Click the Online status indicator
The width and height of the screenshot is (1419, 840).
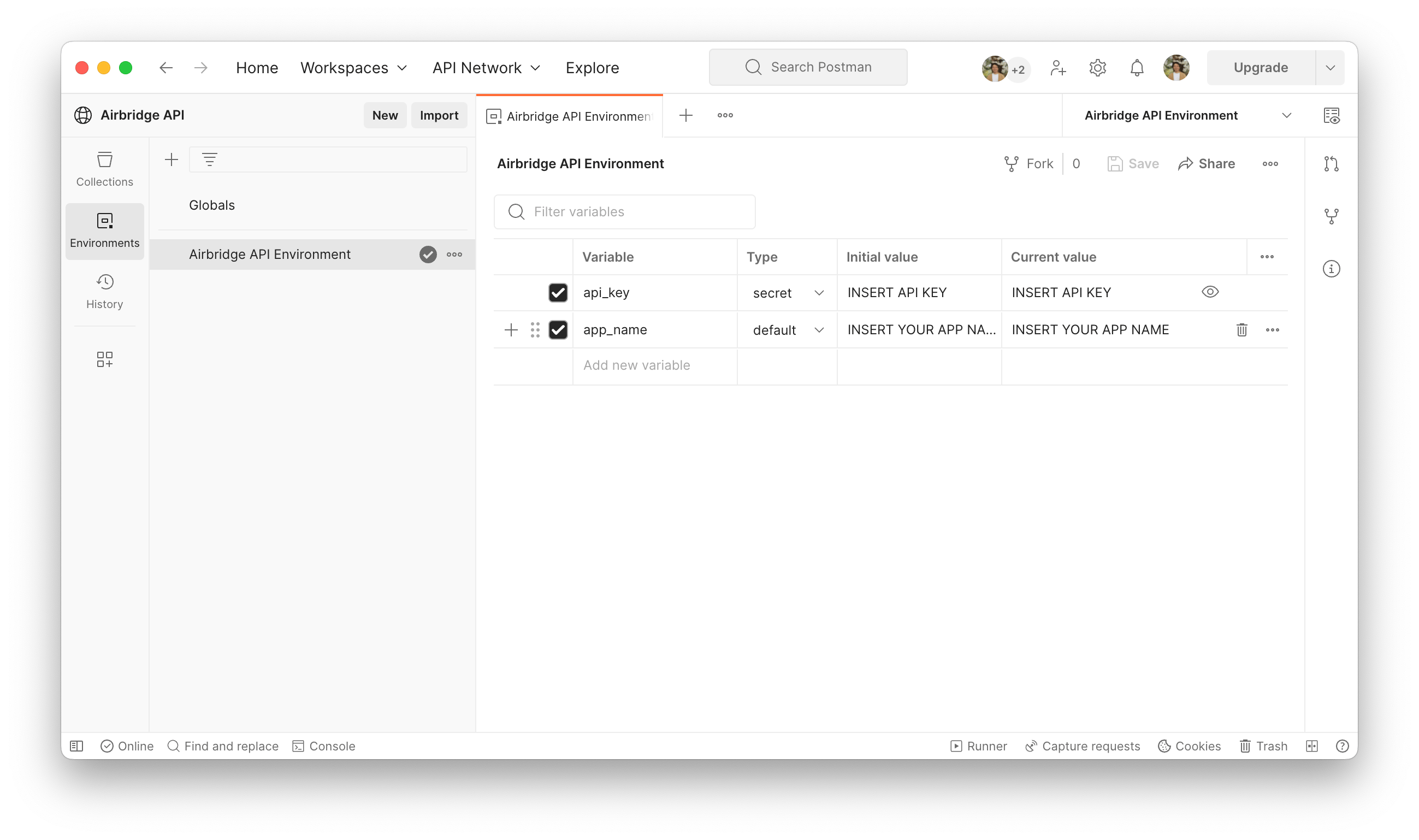coord(127,746)
